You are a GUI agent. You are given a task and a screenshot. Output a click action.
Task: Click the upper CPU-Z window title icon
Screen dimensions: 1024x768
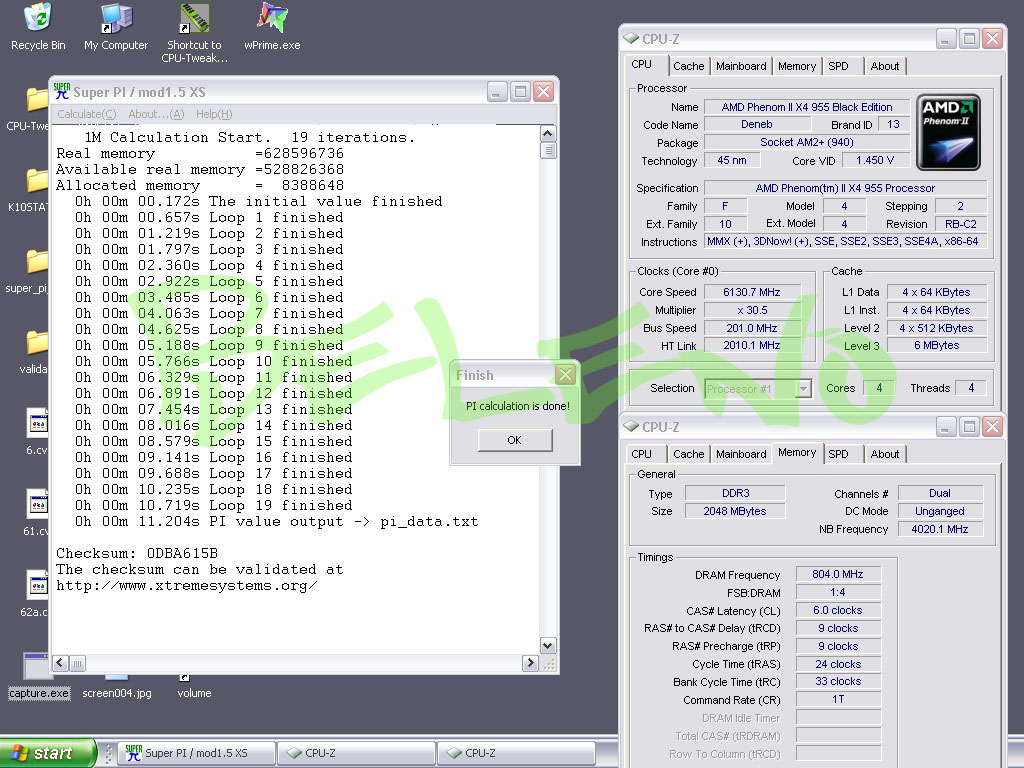631,39
